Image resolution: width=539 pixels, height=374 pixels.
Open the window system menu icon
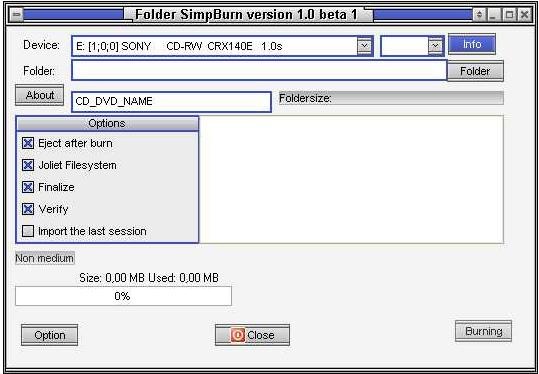(x=17, y=15)
